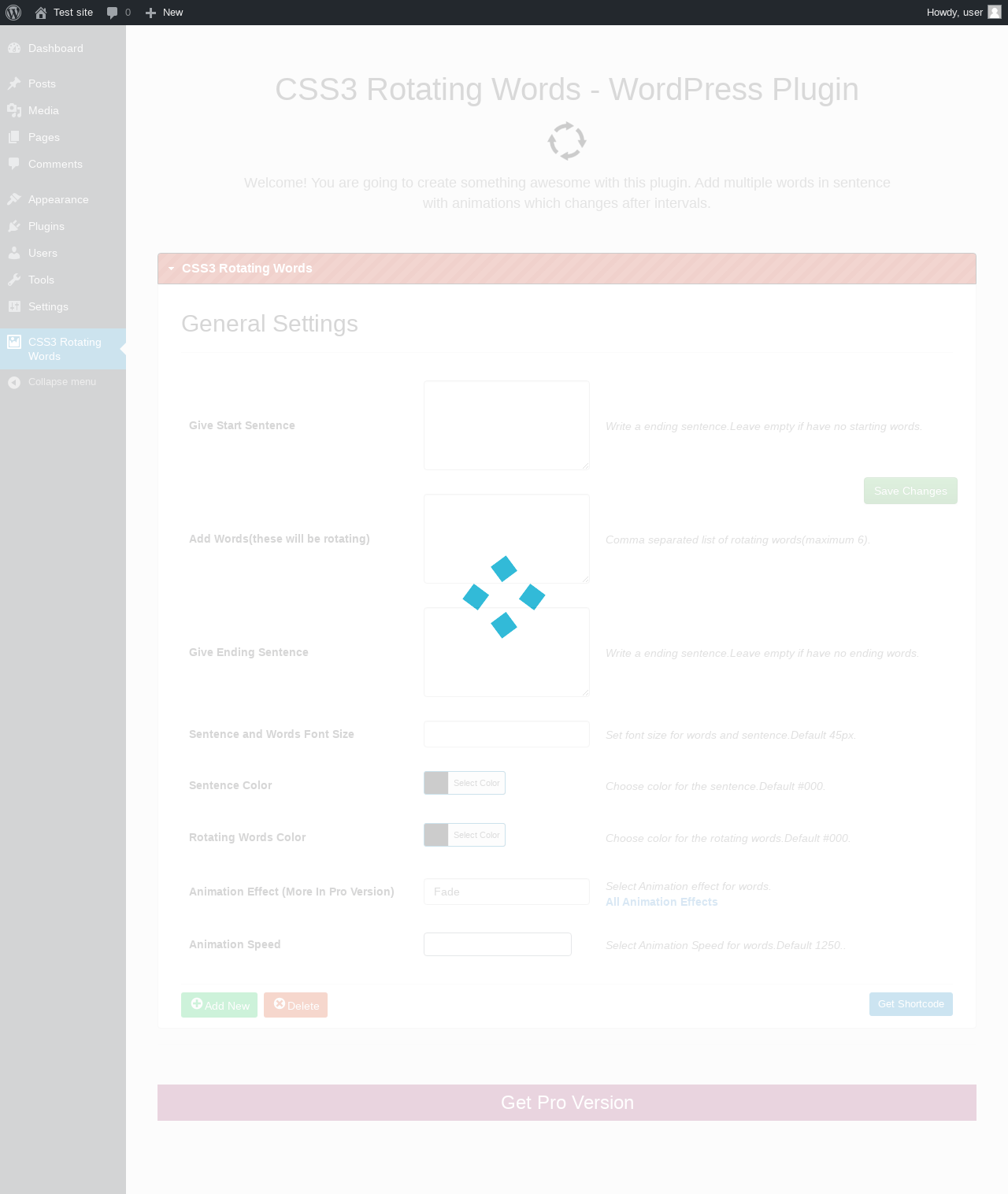Click the Add New button
Viewport: 1008px width, 1194px height.
click(219, 1005)
